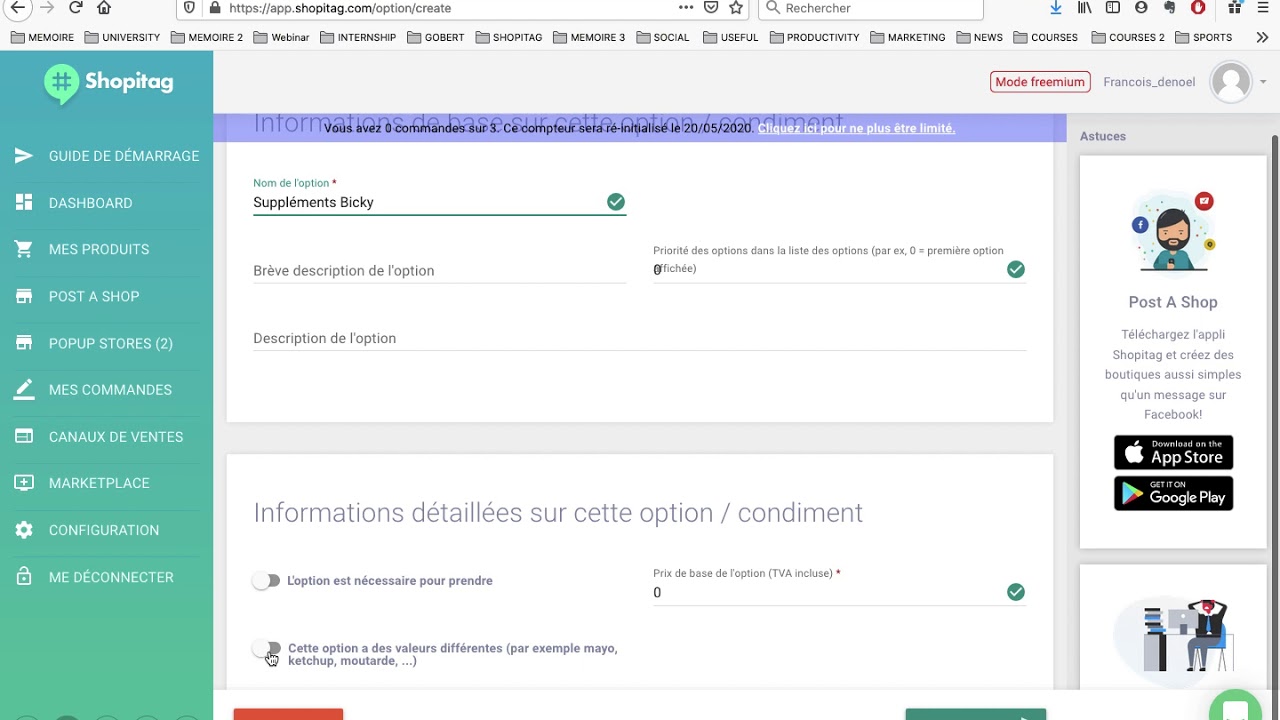
Task: Open the Configuration gear icon
Action: pyautogui.click(x=24, y=530)
